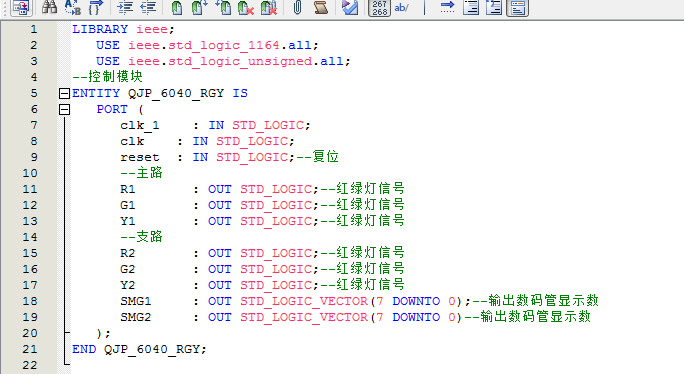The image size is (684, 374).
Task: Click the SMG2 port name
Action: click(136, 317)
